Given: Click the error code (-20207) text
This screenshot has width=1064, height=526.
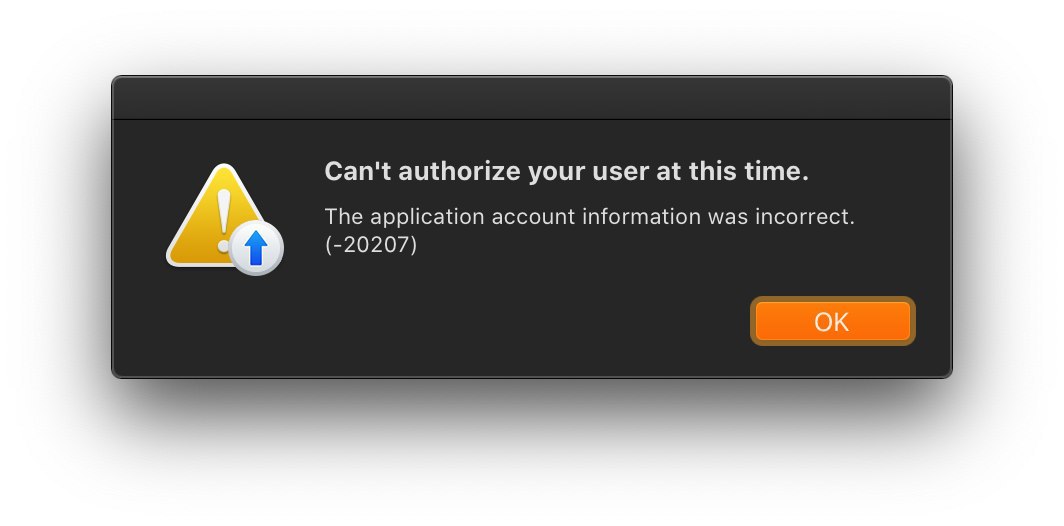Looking at the screenshot, I should pos(371,245).
